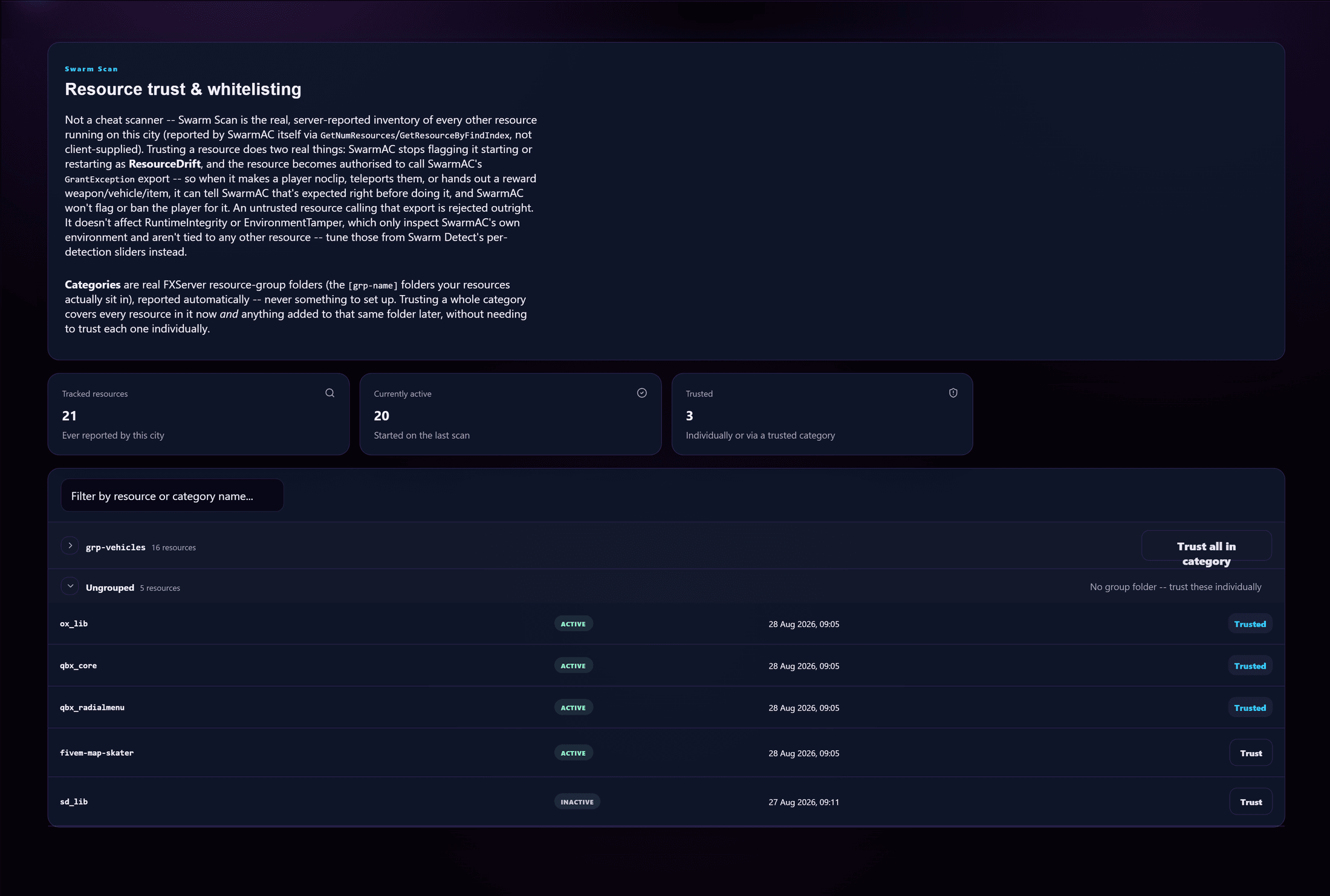
Task: Click the shield icon on Trusted card
Action: click(x=953, y=393)
